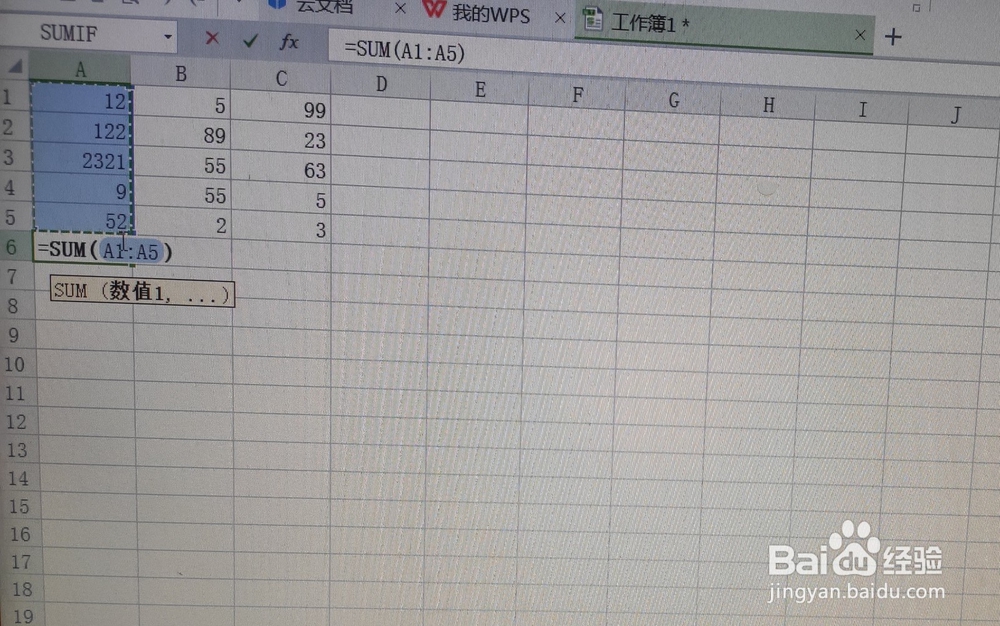Viewport: 1000px width, 626px height.
Task: Click cell B5 containing 2
Action: [184, 224]
